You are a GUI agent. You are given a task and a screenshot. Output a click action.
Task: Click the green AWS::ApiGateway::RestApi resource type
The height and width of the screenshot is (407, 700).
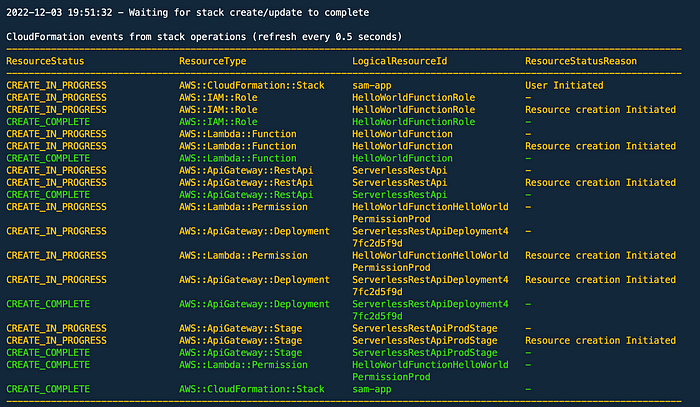tap(246, 195)
